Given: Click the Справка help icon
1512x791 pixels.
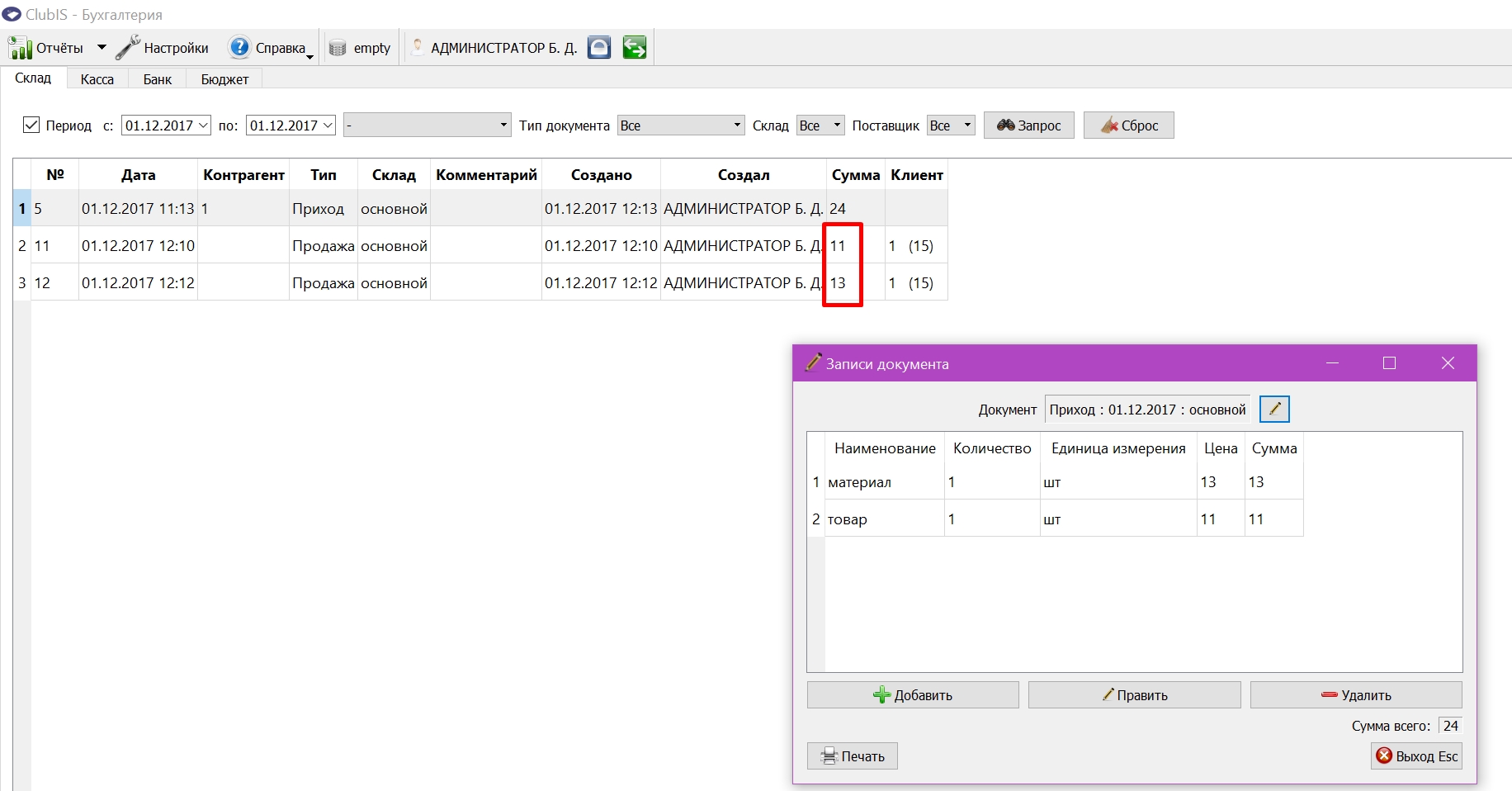Looking at the screenshot, I should click(239, 48).
